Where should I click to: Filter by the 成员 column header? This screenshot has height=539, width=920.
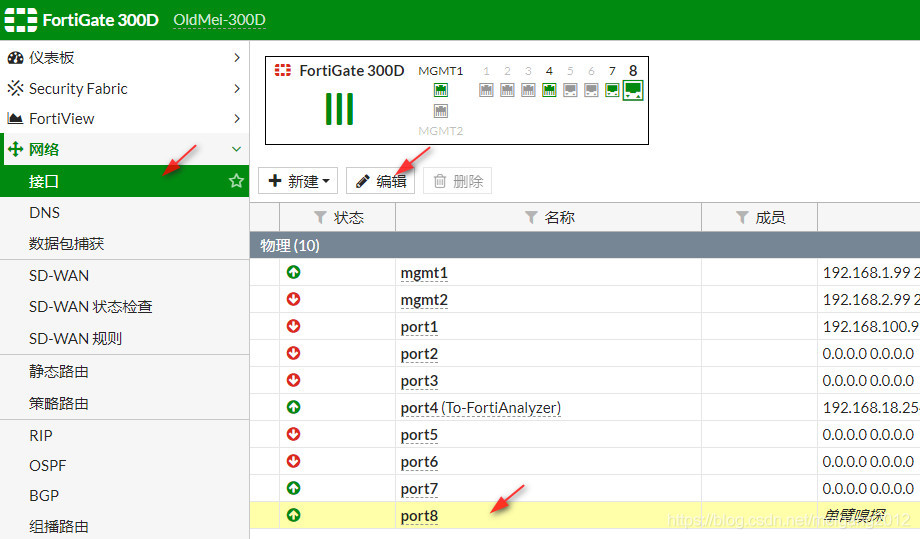tap(760, 218)
